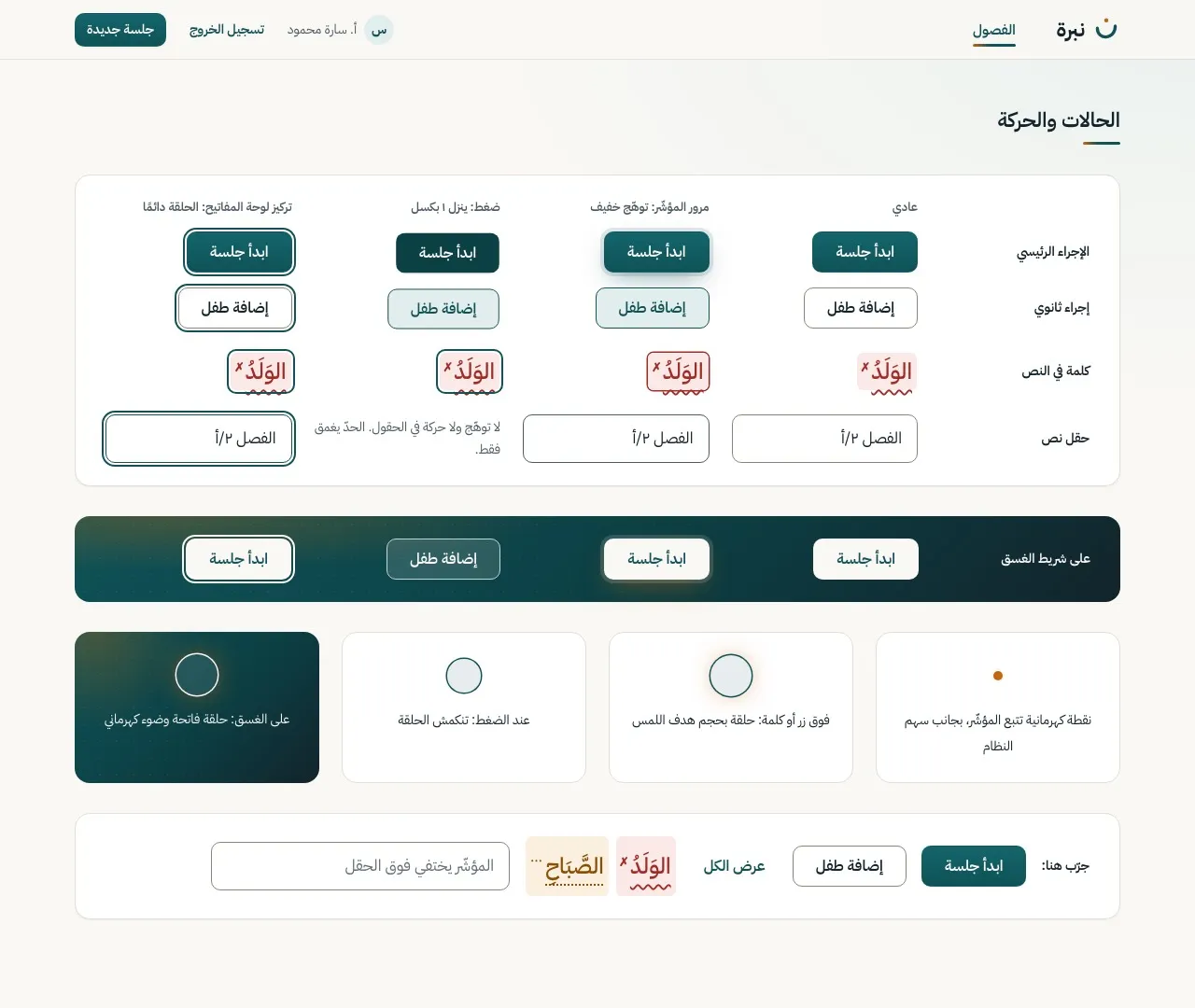Click the word الوَلَد in the عادي column
This screenshot has width=1195, height=1008.
(x=888, y=372)
